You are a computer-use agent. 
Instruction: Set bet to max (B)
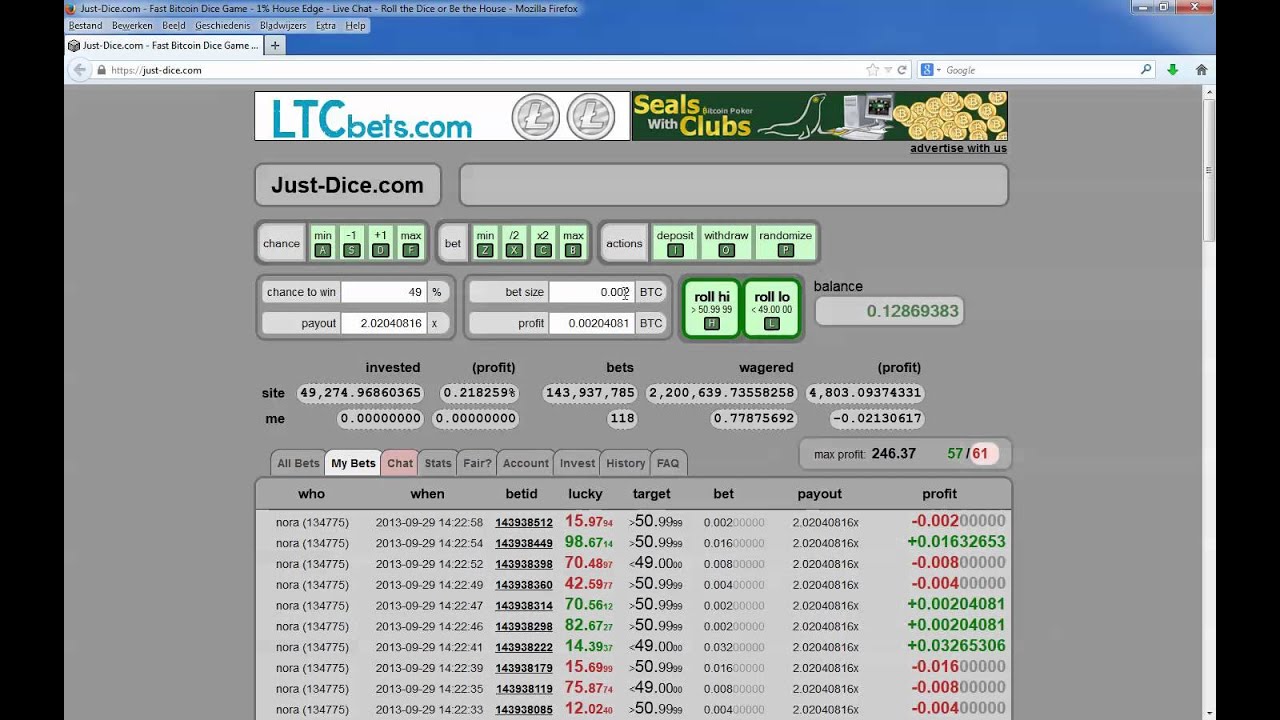pyautogui.click(x=573, y=242)
